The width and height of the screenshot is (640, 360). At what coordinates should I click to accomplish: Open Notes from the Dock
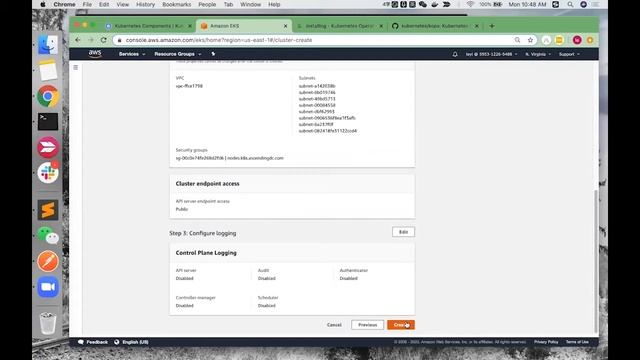48,70
